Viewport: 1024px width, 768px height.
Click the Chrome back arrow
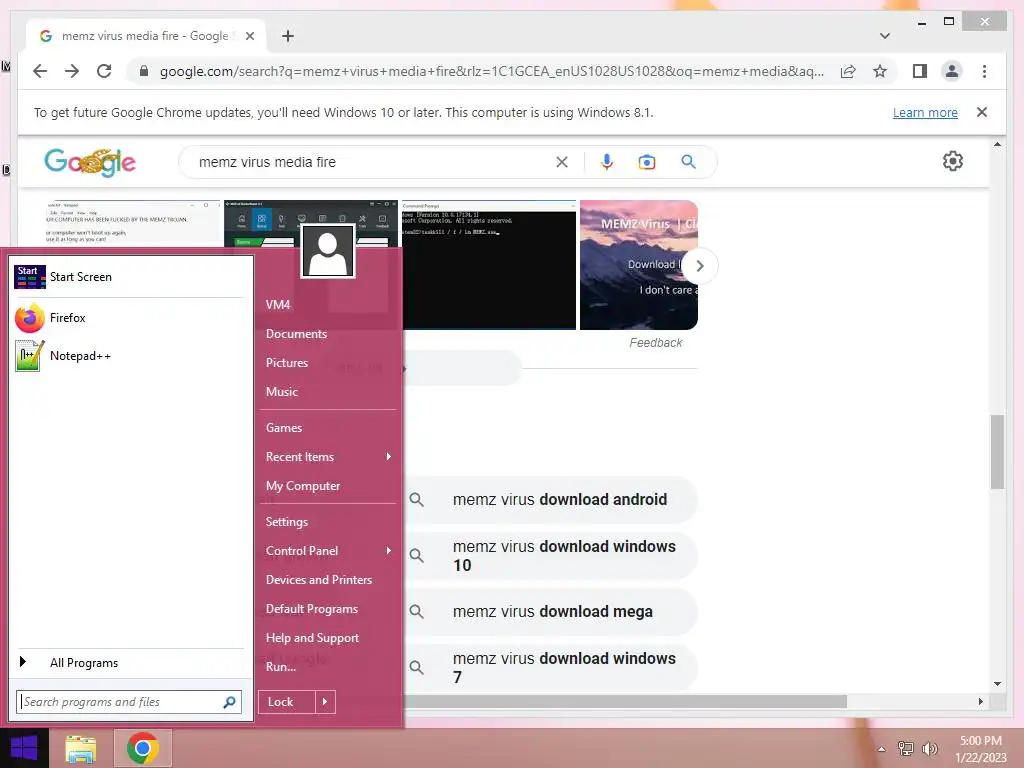40,71
